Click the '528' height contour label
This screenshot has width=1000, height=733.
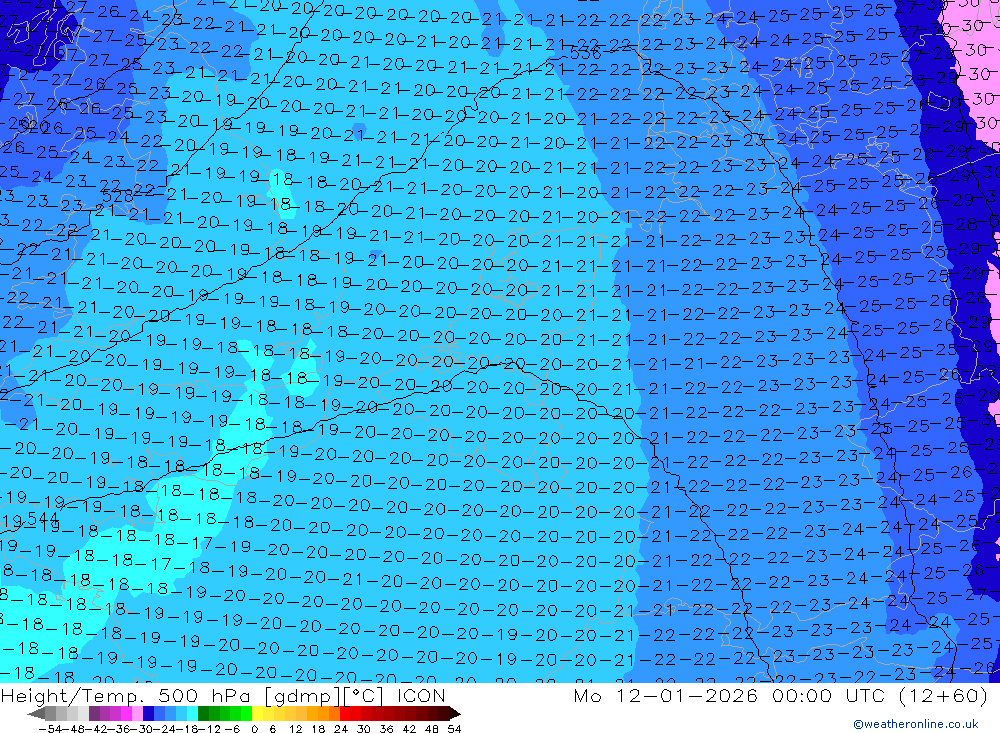coord(117,196)
